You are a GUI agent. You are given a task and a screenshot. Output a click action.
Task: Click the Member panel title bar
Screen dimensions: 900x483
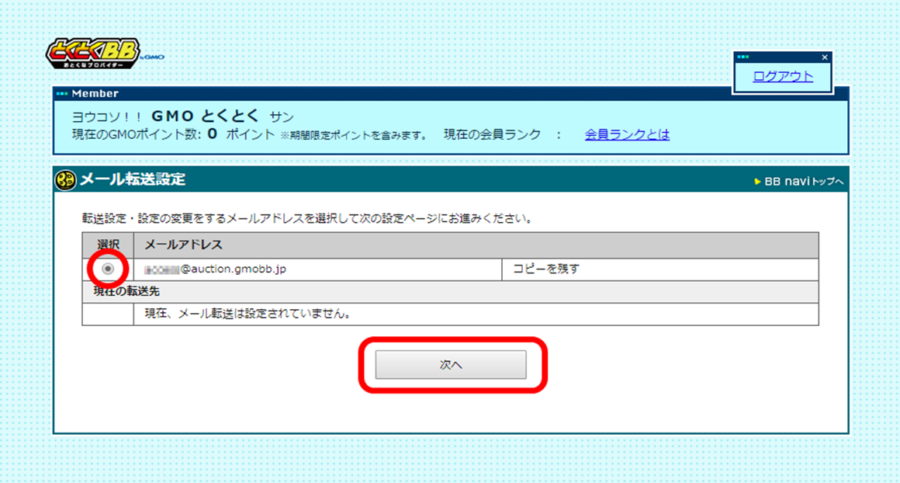coord(450,93)
